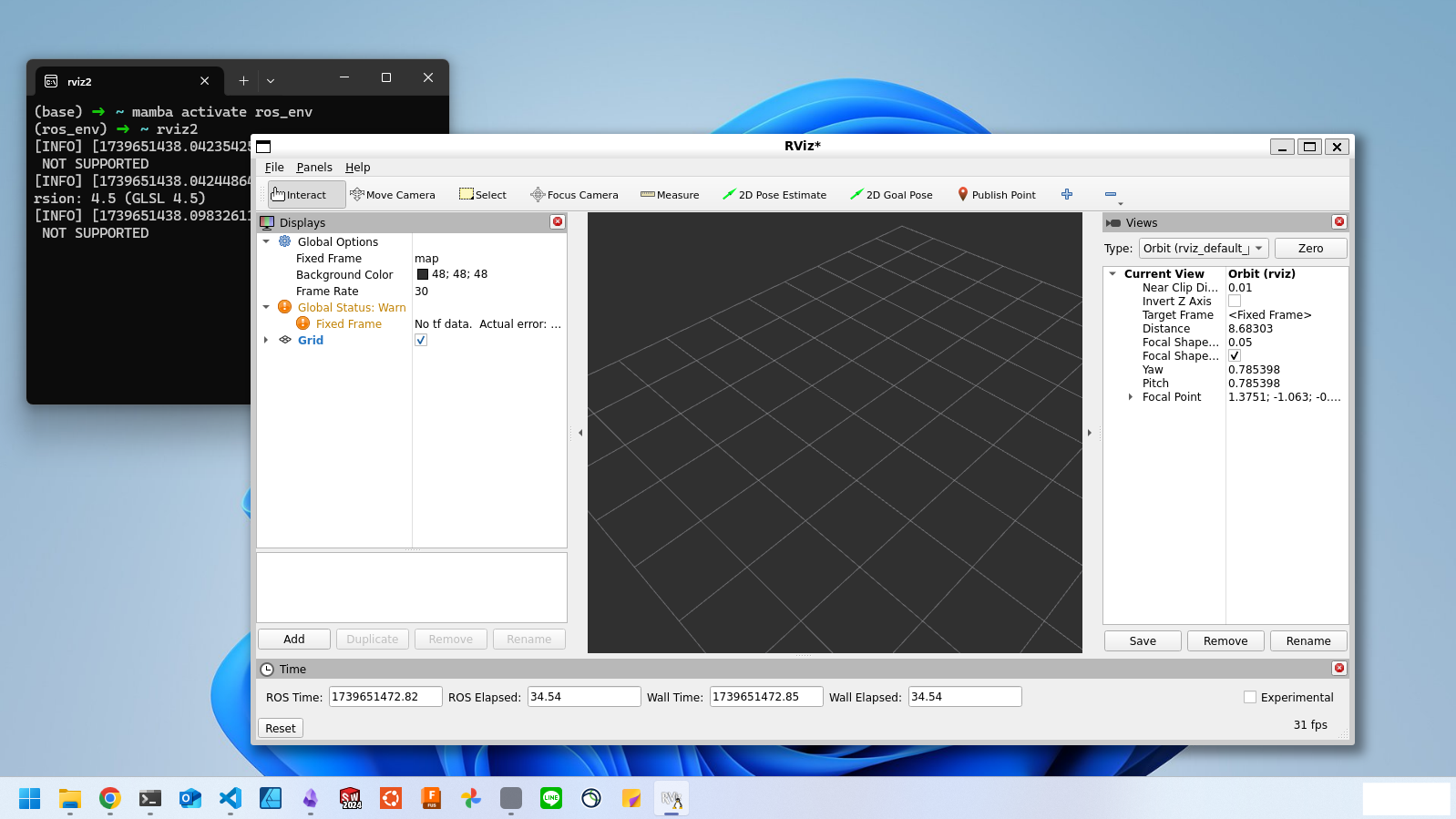The image size is (1456, 819).
Task: Add a new tool with plus icon
Action: [1067, 194]
